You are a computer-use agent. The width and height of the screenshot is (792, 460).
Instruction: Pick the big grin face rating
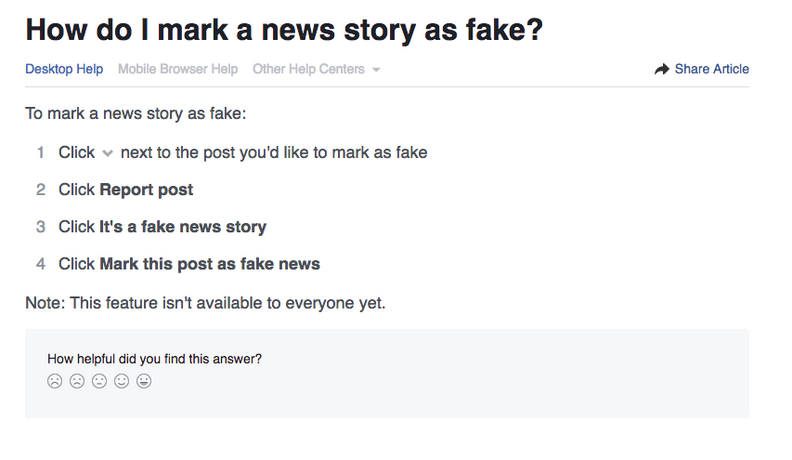pyautogui.click(x=144, y=381)
